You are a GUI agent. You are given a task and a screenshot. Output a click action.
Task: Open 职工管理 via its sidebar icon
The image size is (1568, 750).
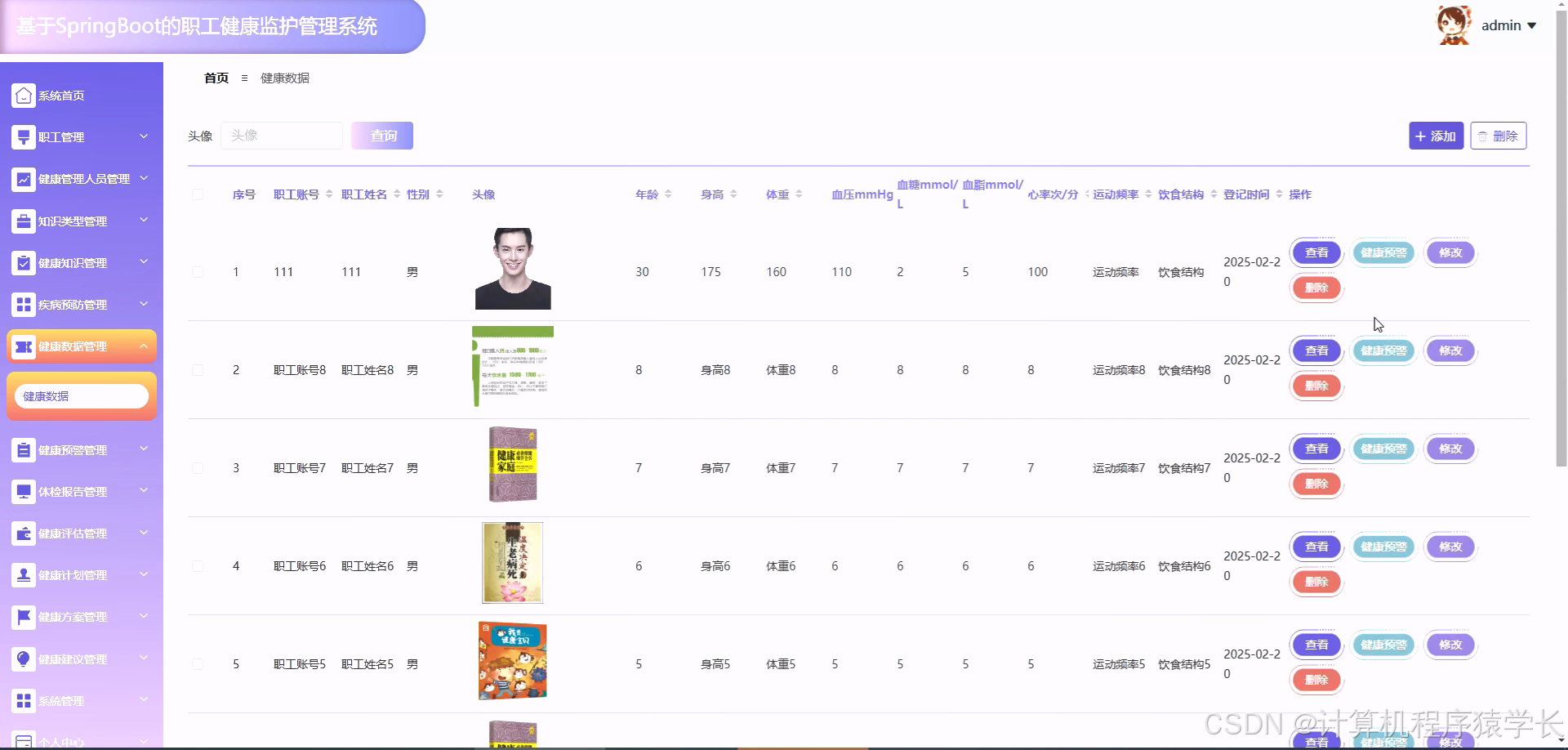[x=23, y=136]
